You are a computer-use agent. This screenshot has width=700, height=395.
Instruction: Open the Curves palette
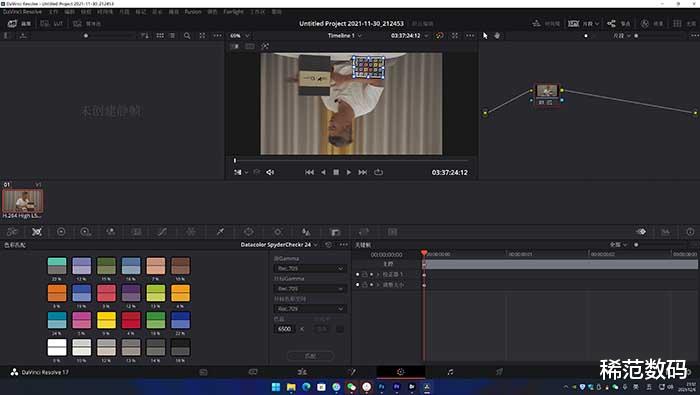tap(162, 232)
